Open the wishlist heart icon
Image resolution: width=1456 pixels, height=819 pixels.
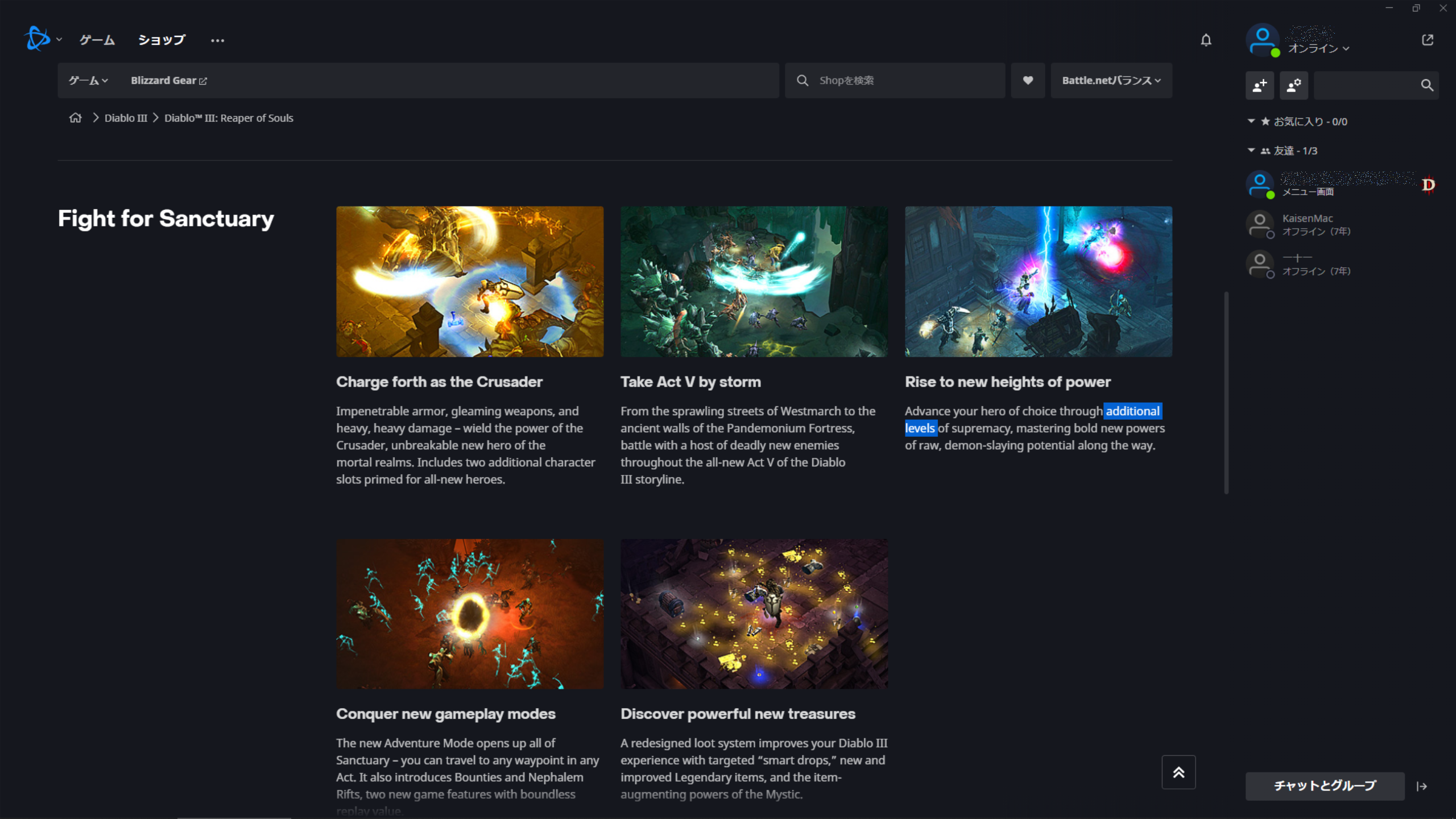[1028, 80]
